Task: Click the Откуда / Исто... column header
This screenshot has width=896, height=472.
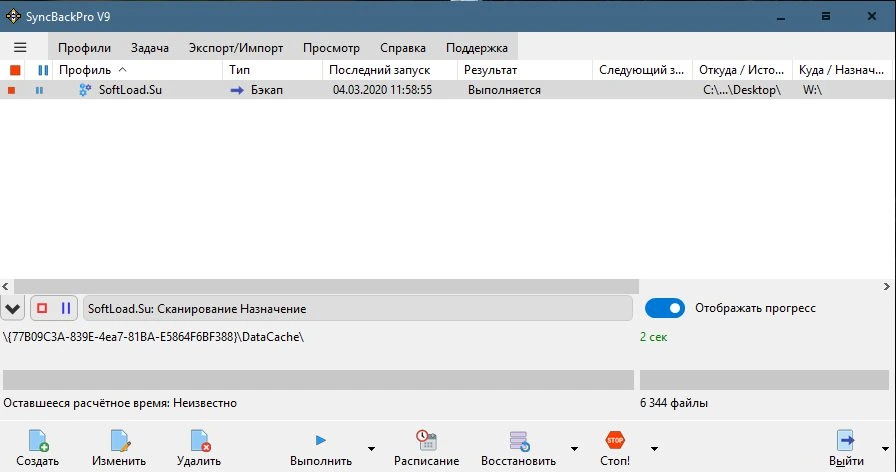Action: pyautogui.click(x=742, y=70)
